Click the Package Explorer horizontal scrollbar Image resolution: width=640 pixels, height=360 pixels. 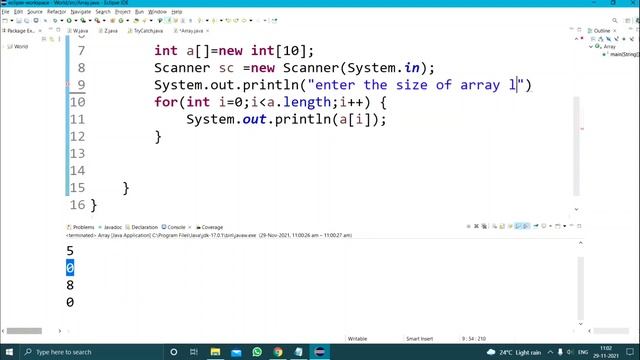pos(24,331)
